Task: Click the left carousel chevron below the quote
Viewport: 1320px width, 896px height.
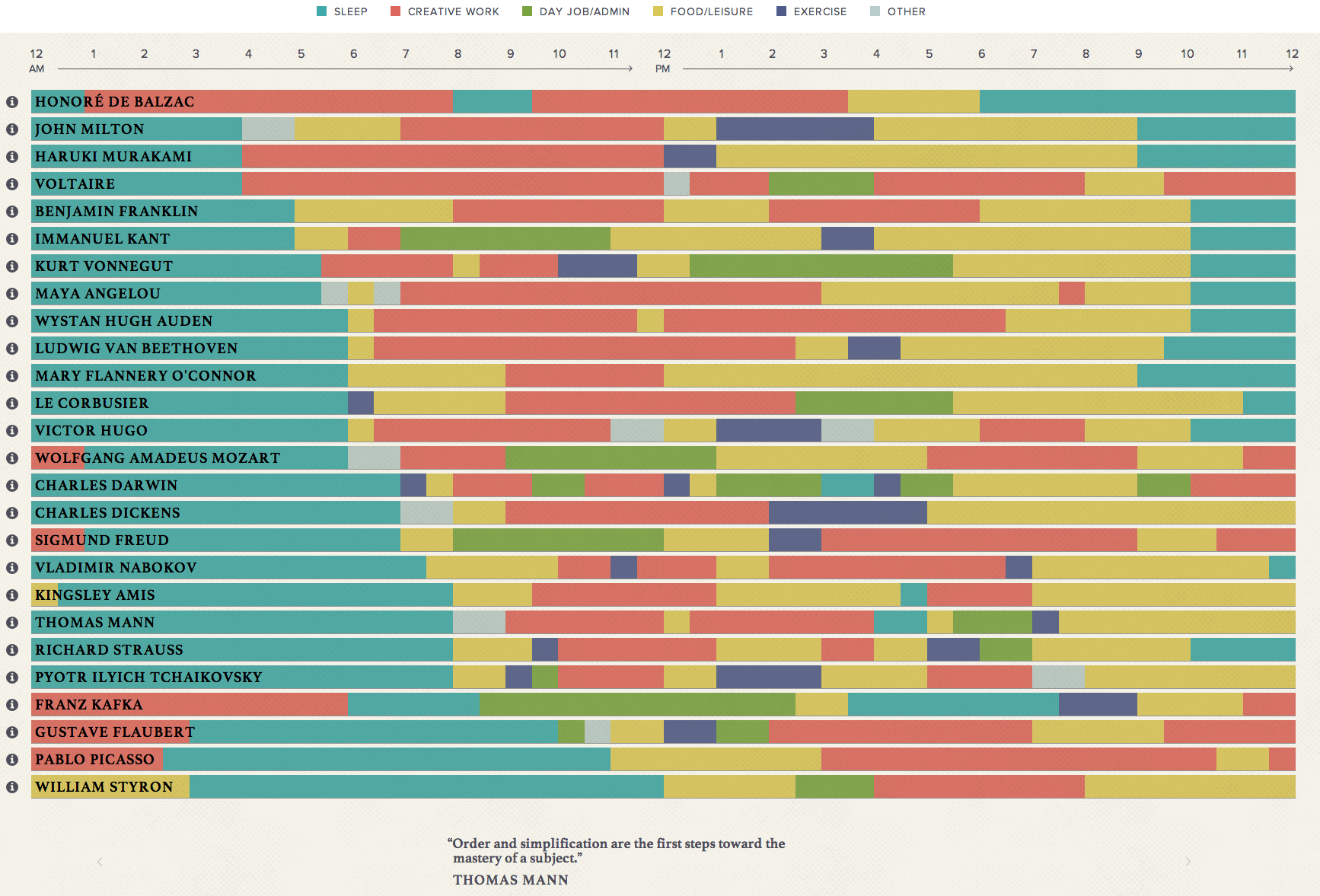Action: (99, 861)
